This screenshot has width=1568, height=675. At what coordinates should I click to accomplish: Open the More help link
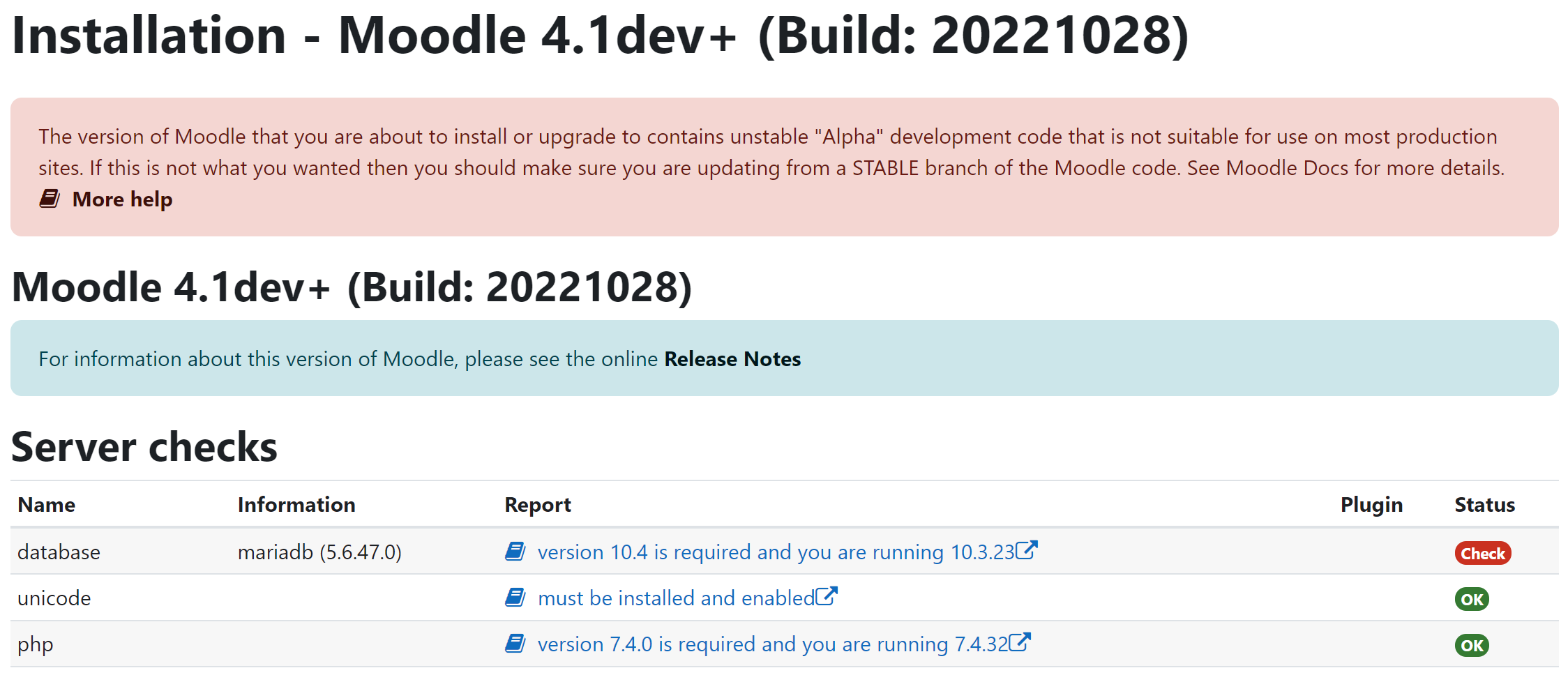click(122, 199)
